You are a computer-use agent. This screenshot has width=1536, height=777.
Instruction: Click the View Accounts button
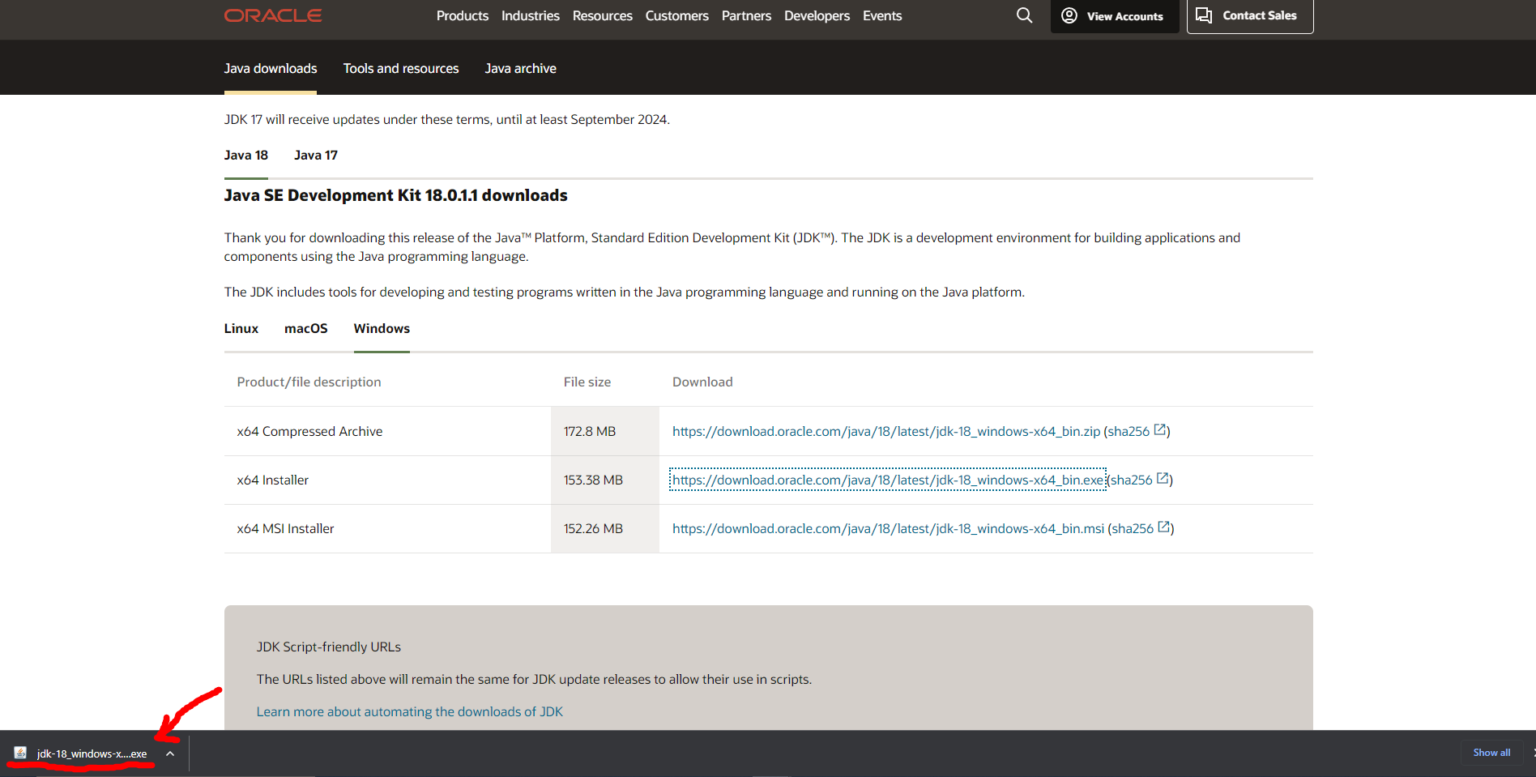(x=1113, y=16)
